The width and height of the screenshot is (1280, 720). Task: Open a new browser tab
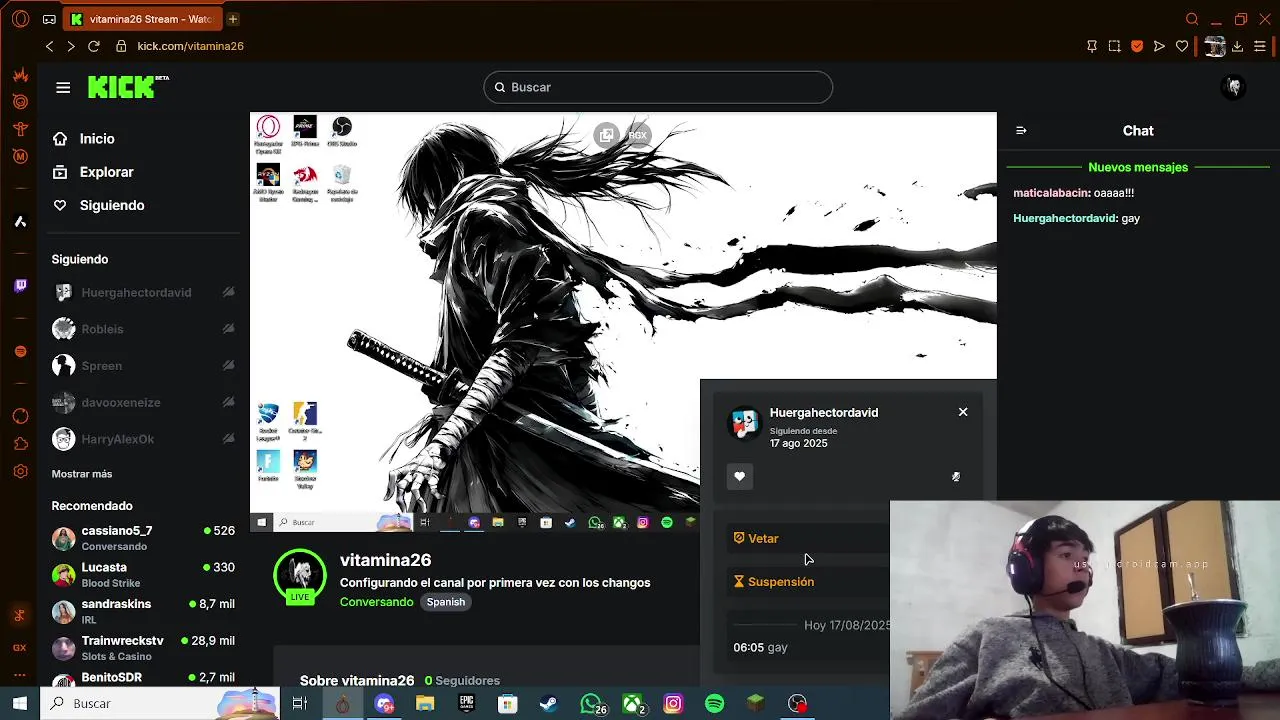click(x=233, y=19)
